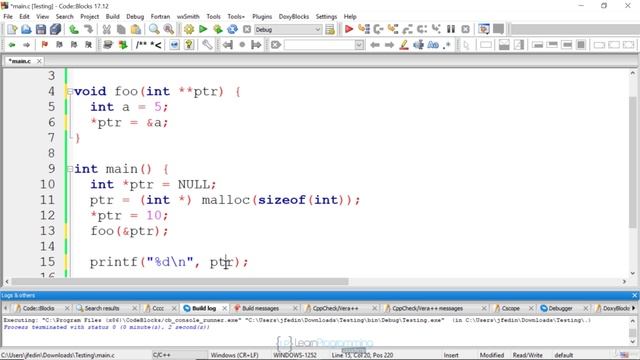The image size is (640, 360).
Task: Jump back with the green left arrow
Action: pos(12,45)
